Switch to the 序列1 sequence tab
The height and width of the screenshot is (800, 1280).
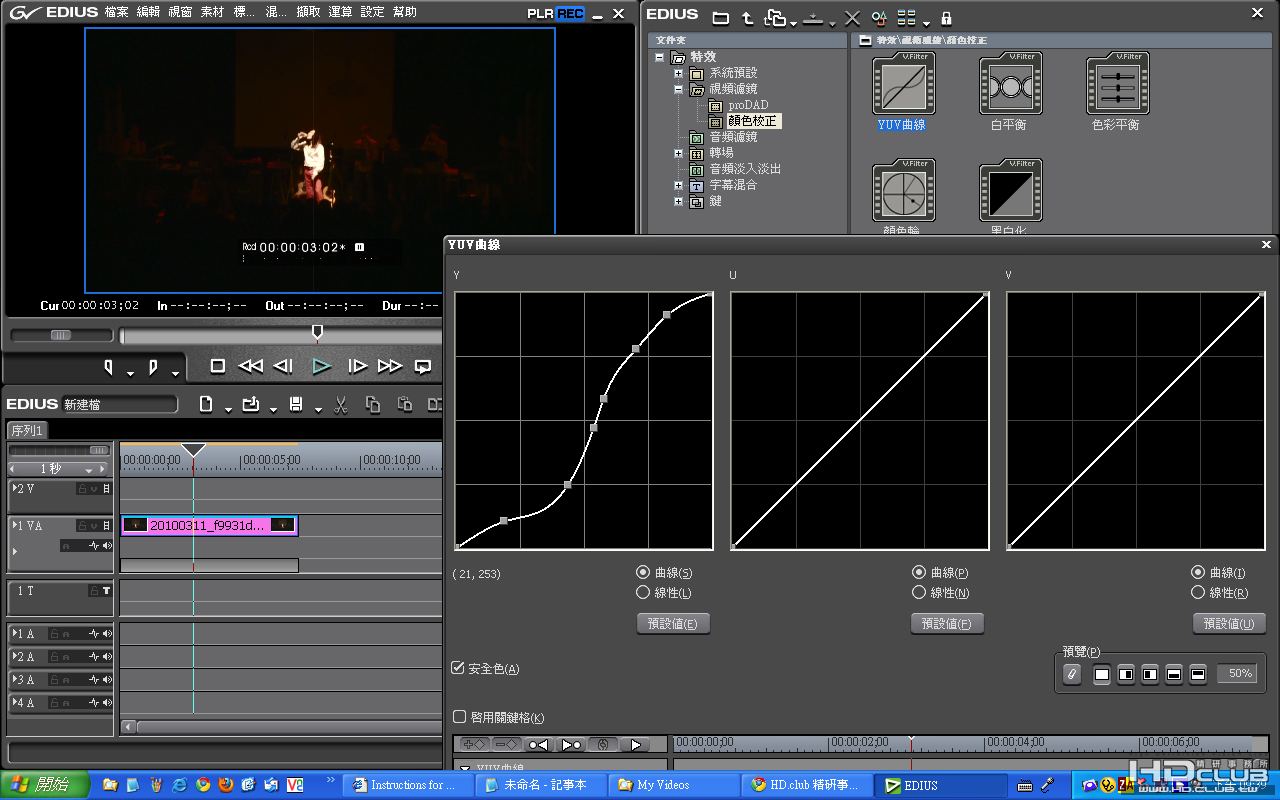click(27, 430)
